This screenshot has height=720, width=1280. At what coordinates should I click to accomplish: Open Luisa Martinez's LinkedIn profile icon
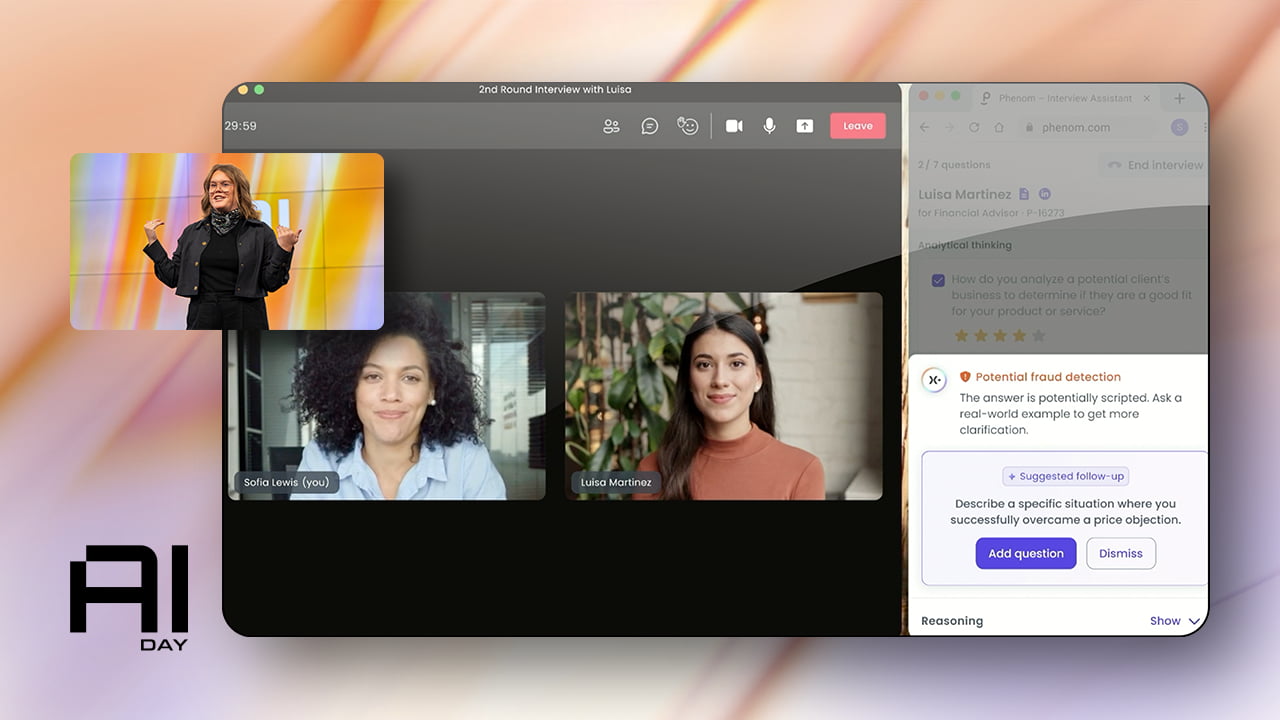(1045, 194)
